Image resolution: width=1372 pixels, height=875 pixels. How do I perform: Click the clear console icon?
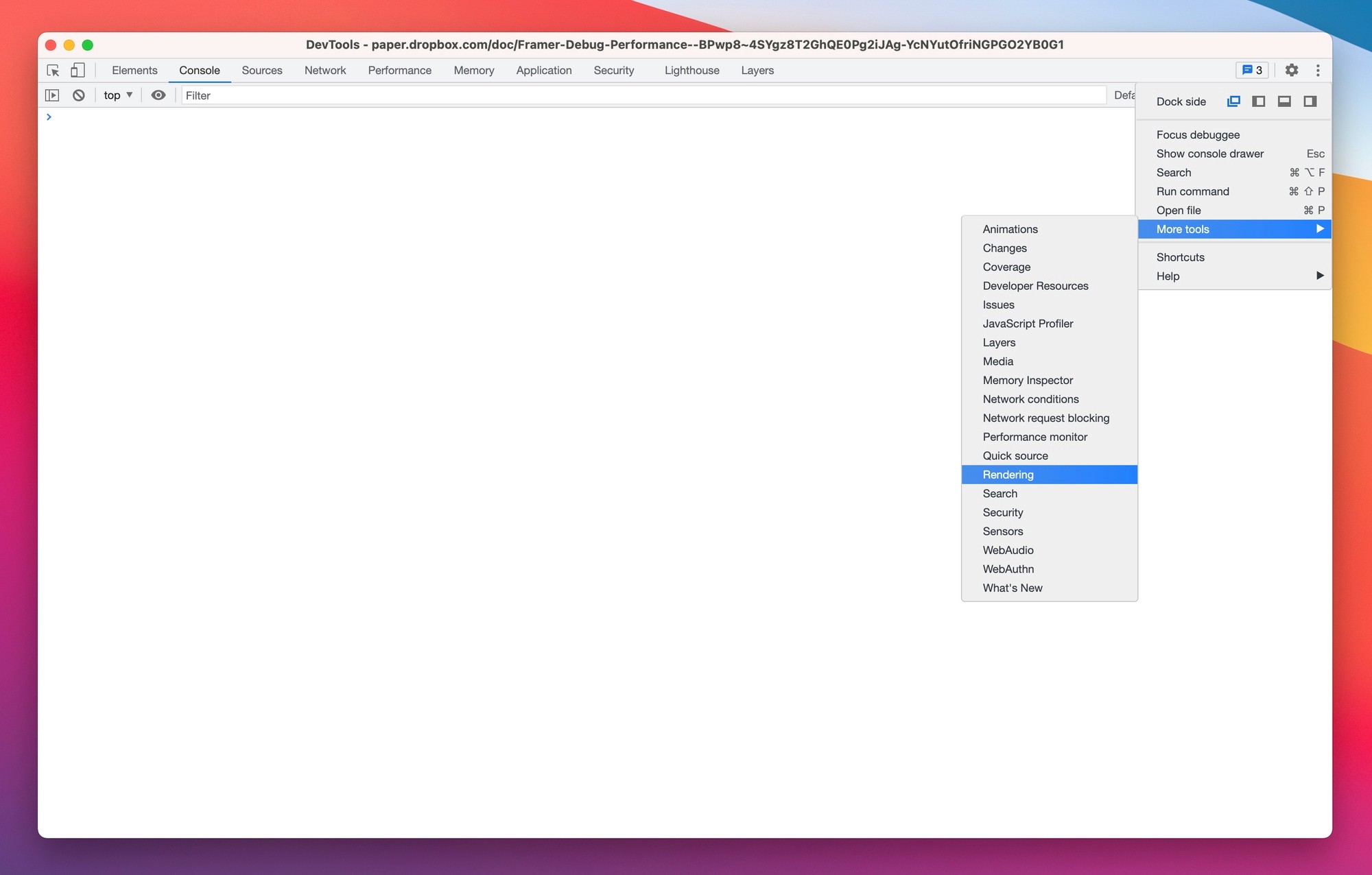[79, 95]
